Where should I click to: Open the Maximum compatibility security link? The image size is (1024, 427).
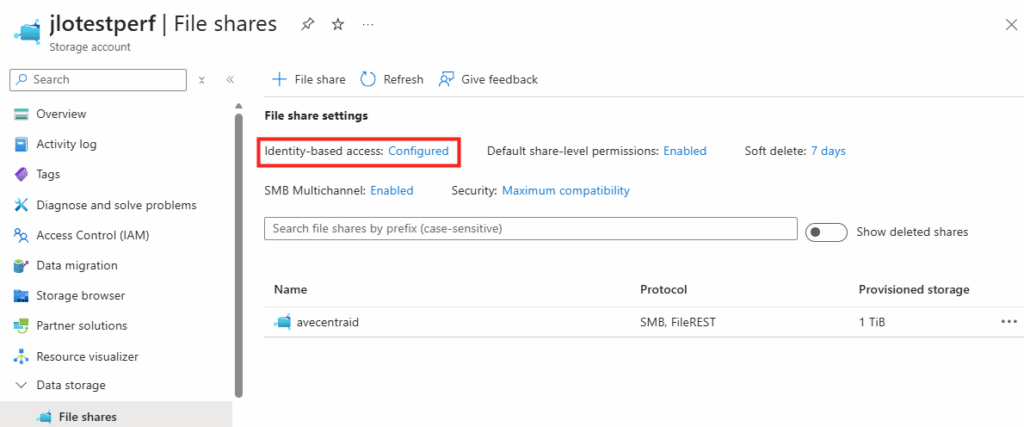click(x=566, y=190)
